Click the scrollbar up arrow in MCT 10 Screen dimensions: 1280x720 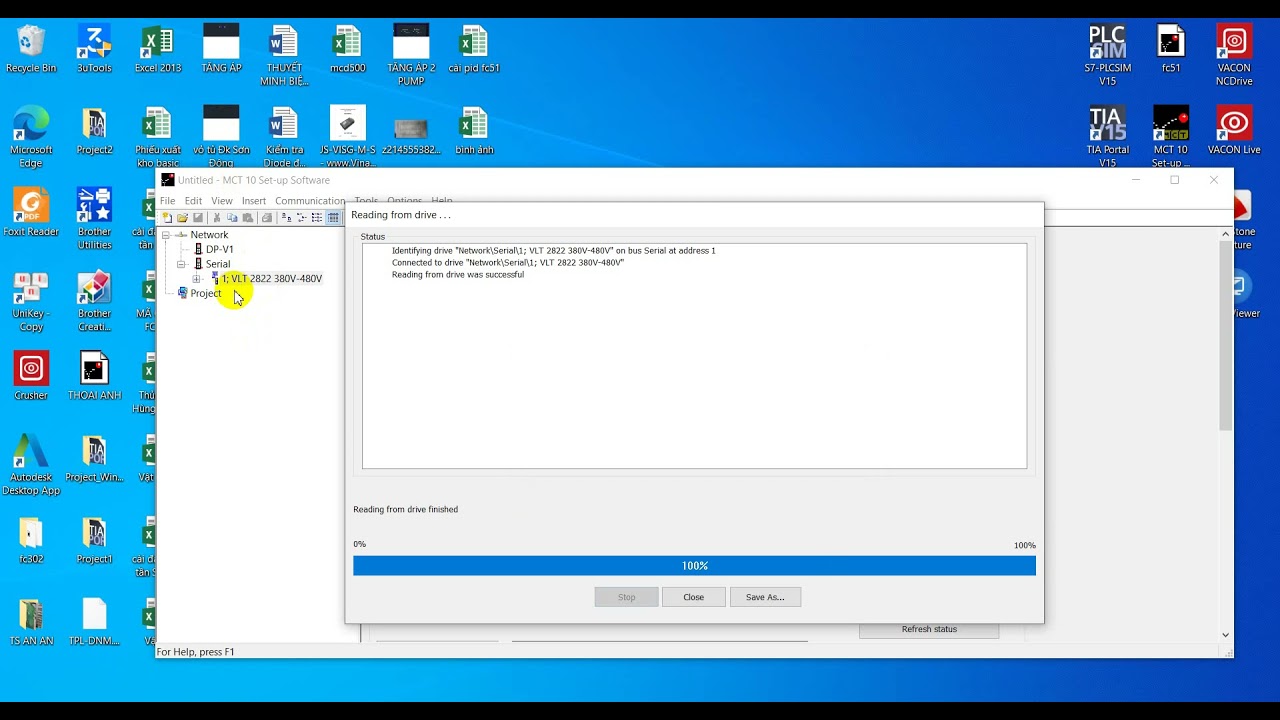pos(1226,234)
